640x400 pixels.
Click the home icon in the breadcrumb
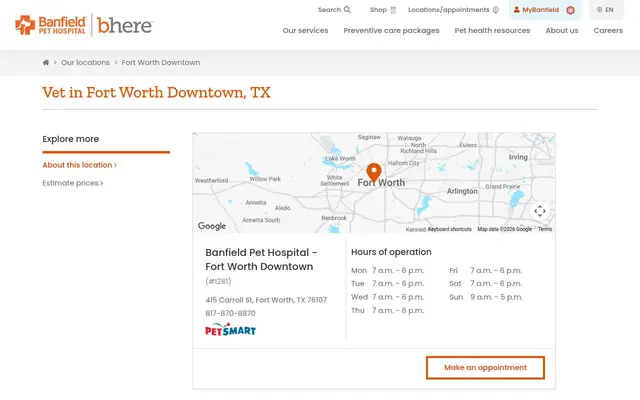pos(46,62)
